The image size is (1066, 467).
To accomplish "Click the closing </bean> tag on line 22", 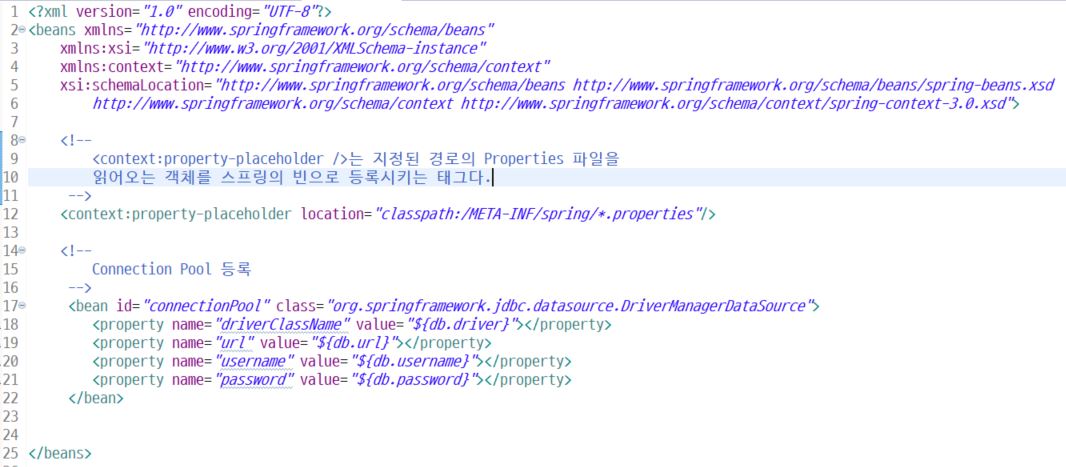I will tap(96, 398).
